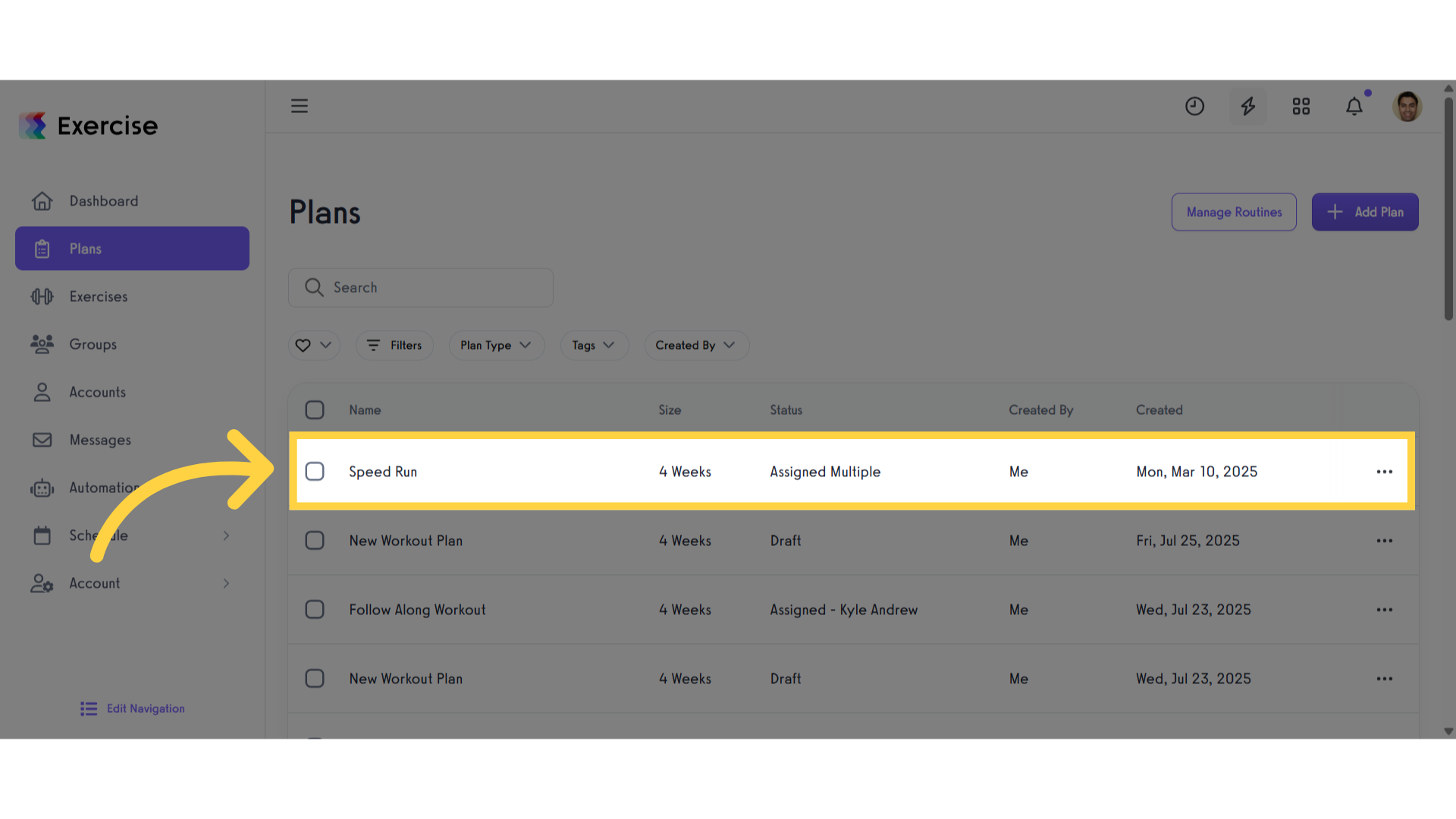This screenshot has width=1456, height=819.
Task: Click the Accounts person icon
Action: [42, 392]
